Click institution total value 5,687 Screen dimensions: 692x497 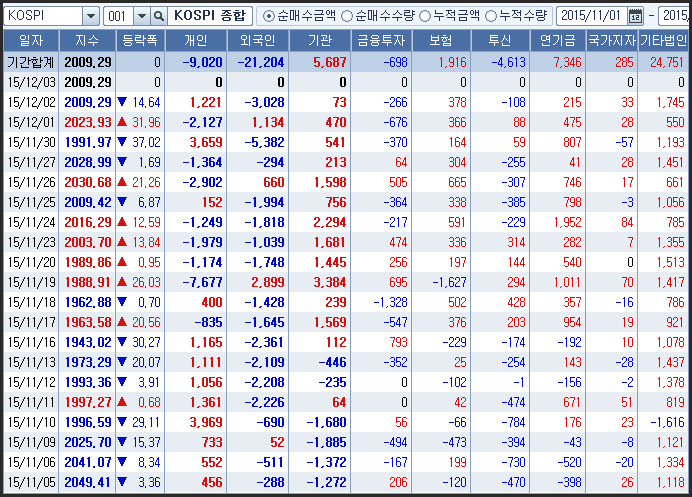[x=330, y=62]
